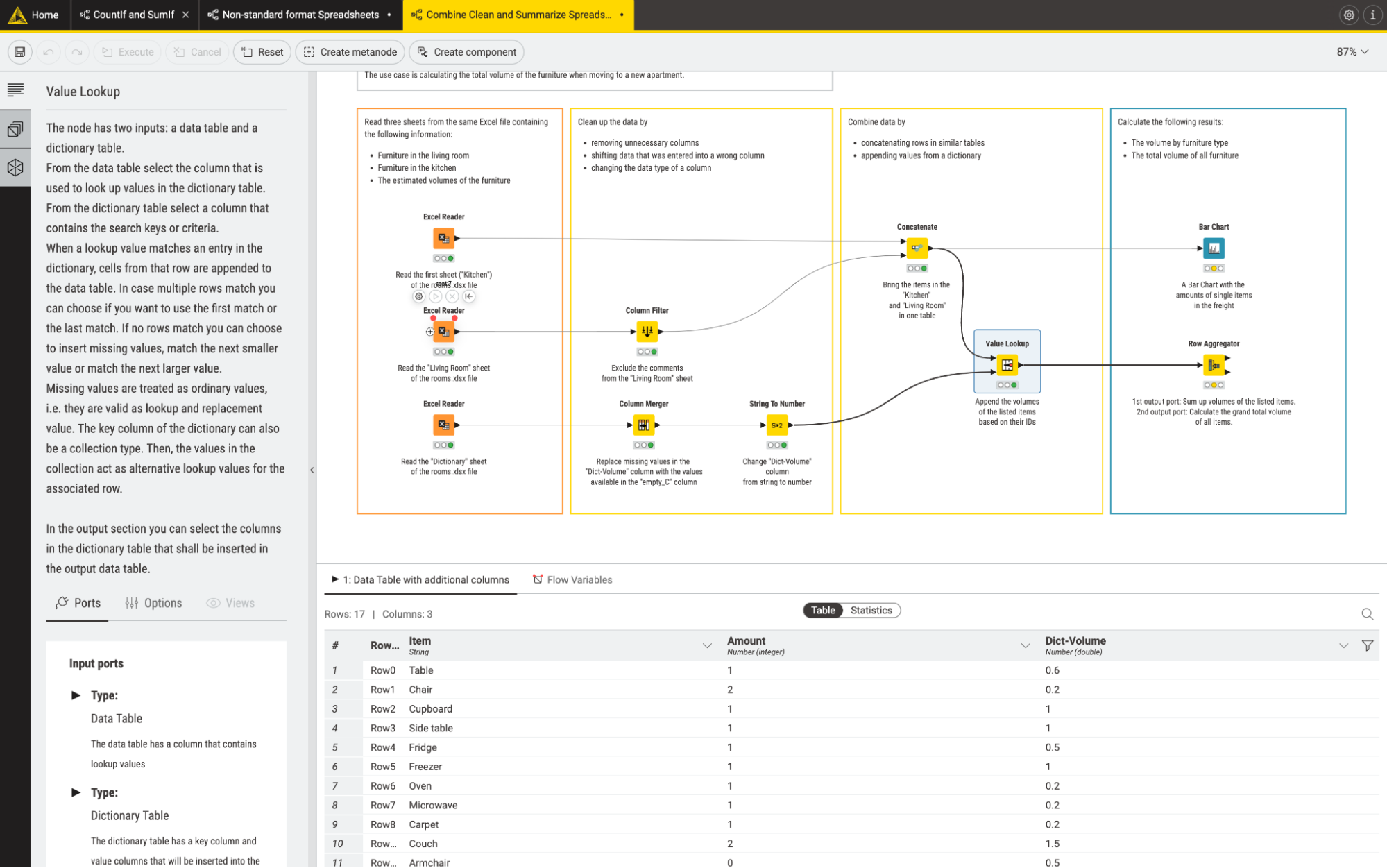Image resolution: width=1387 pixels, height=868 pixels.
Task: Select the Concatenate node icon
Action: (x=917, y=248)
